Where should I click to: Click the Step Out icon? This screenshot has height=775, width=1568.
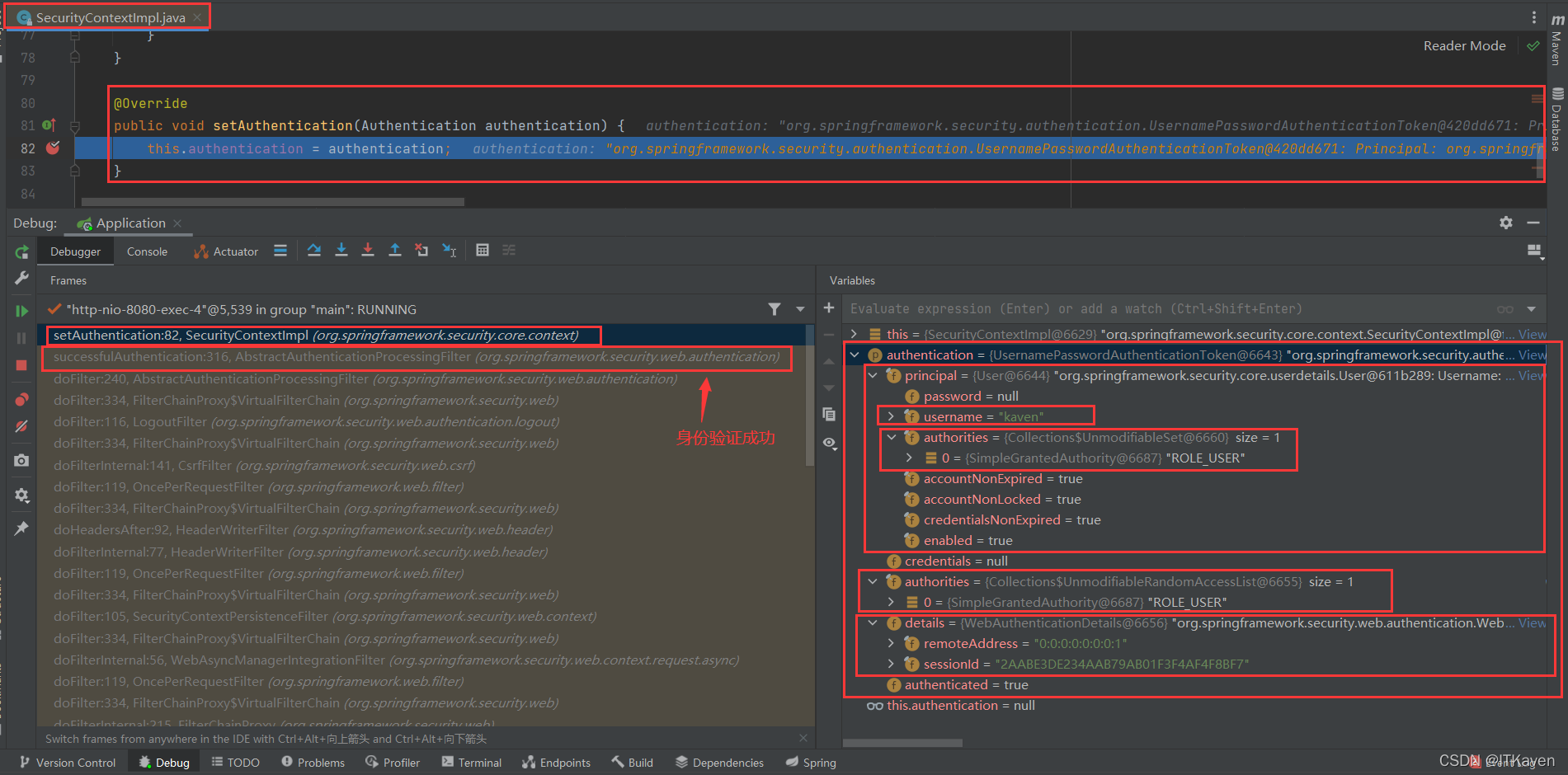395,250
